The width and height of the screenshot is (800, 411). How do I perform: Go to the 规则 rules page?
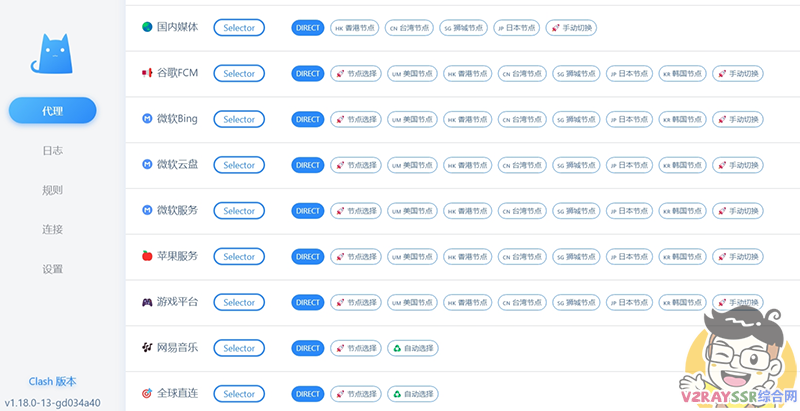pos(53,190)
